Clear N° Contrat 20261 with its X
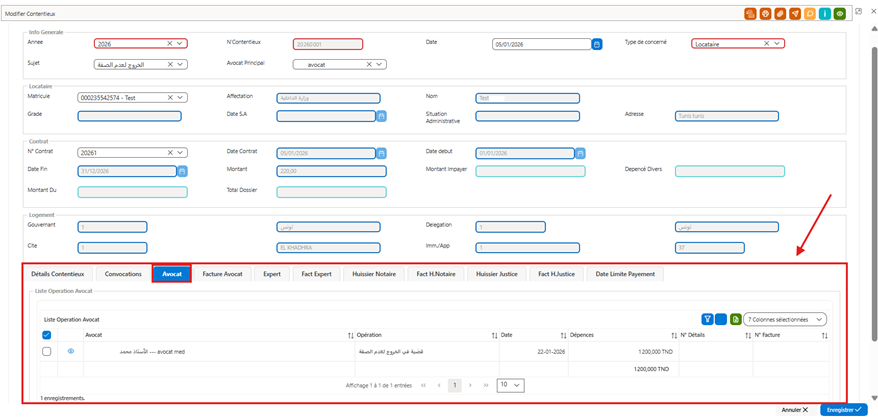 pyautogui.click(x=170, y=152)
